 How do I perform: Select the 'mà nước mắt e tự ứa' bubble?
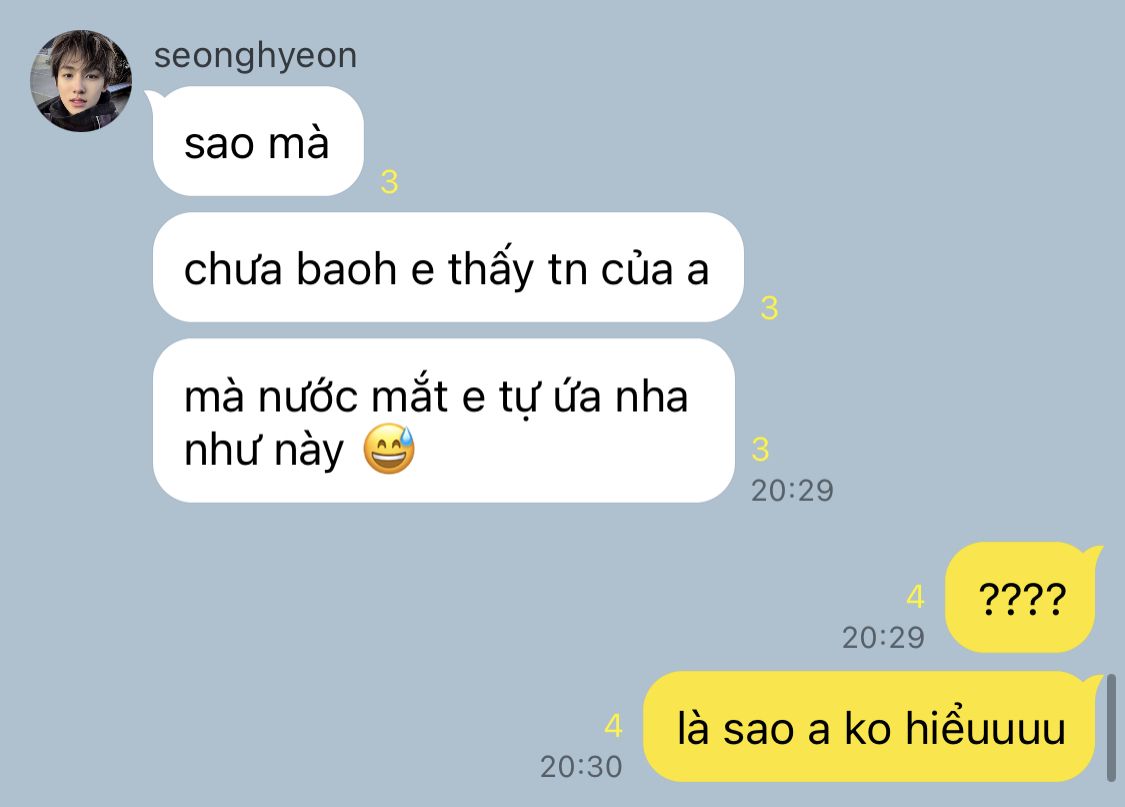point(443,420)
